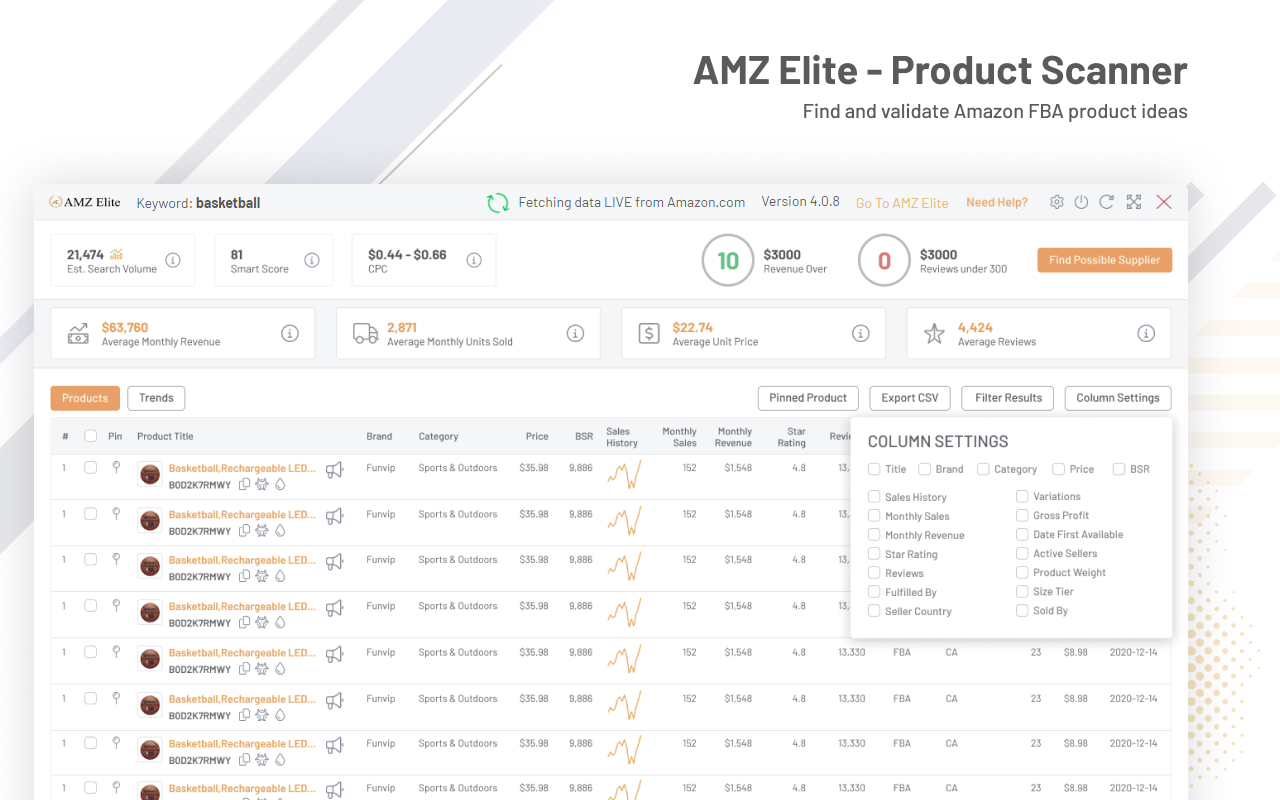The height and width of the screenshot is (800, 1280).
Task: Sort by the Product Title column header
Action: click(x=165, y=436)
